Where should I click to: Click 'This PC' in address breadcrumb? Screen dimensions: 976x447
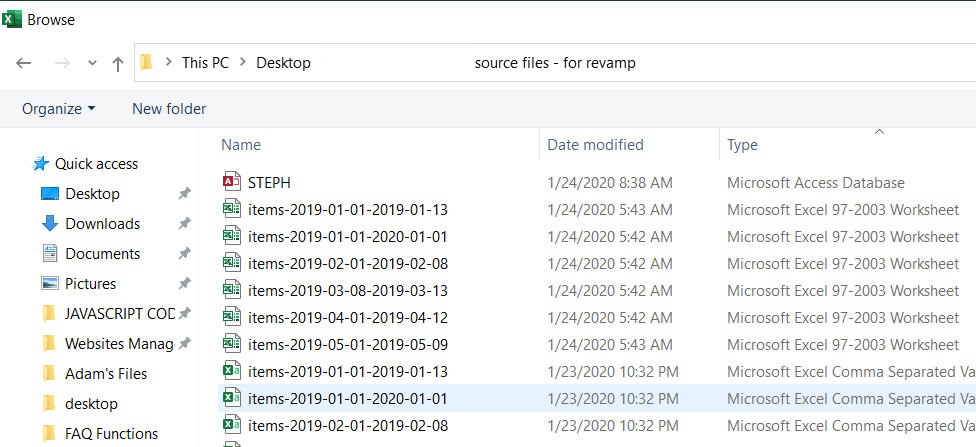[205, 63]
